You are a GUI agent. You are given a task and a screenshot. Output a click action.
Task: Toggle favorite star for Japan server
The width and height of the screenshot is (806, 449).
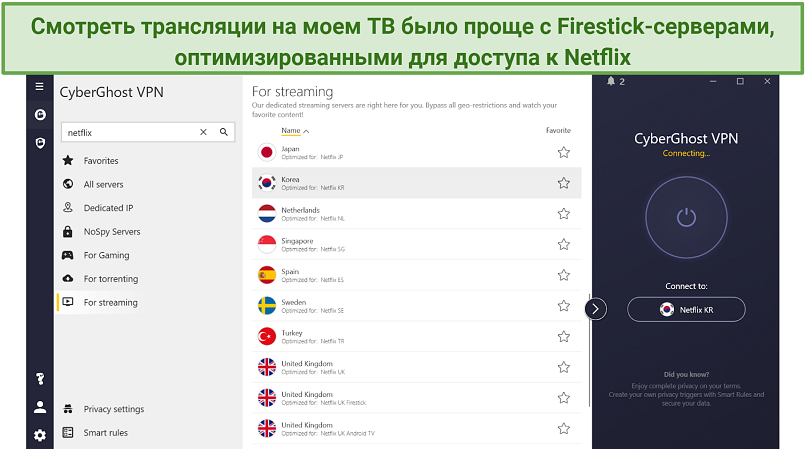[x=564, y=152]
